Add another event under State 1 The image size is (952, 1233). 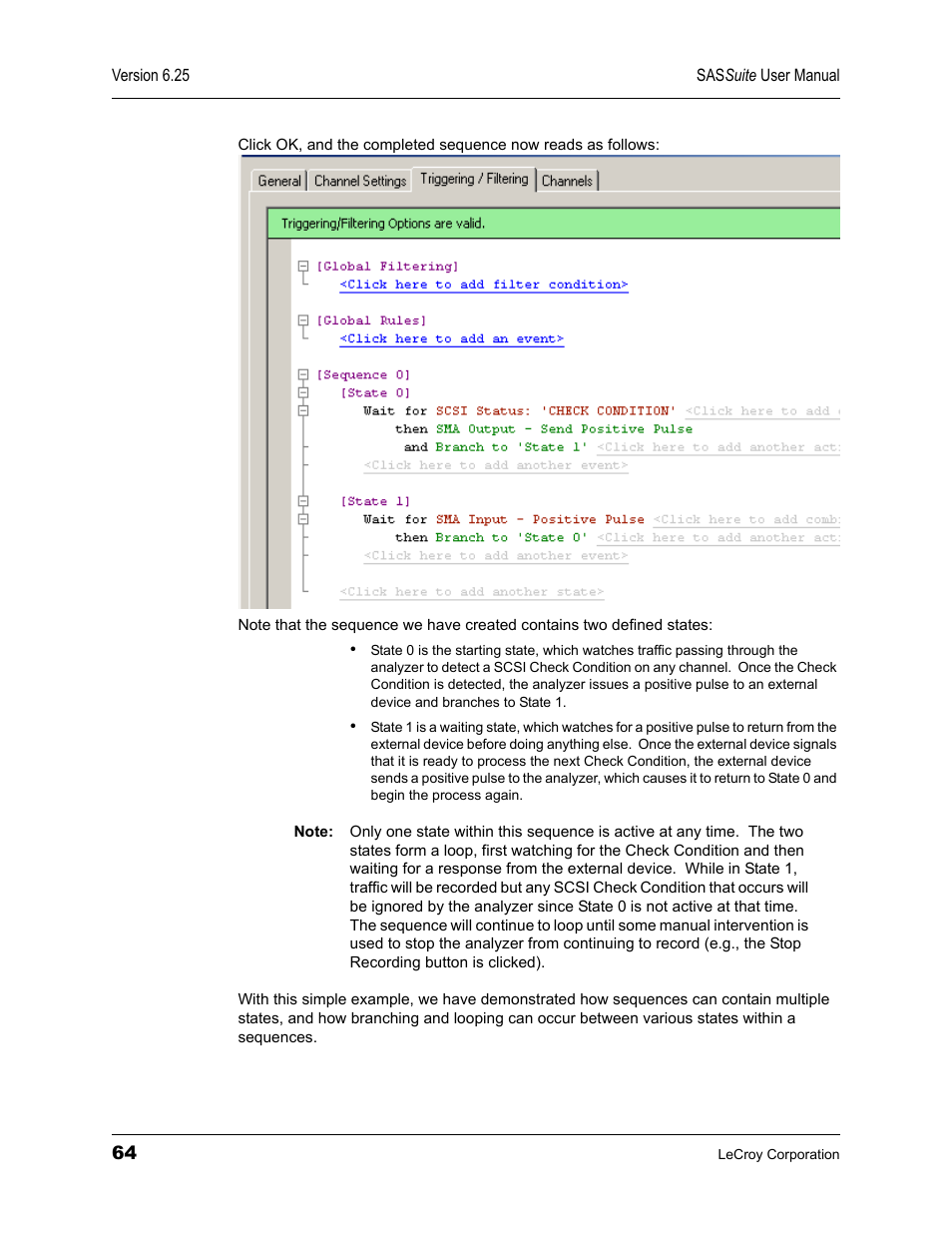[x=496, y=556]
